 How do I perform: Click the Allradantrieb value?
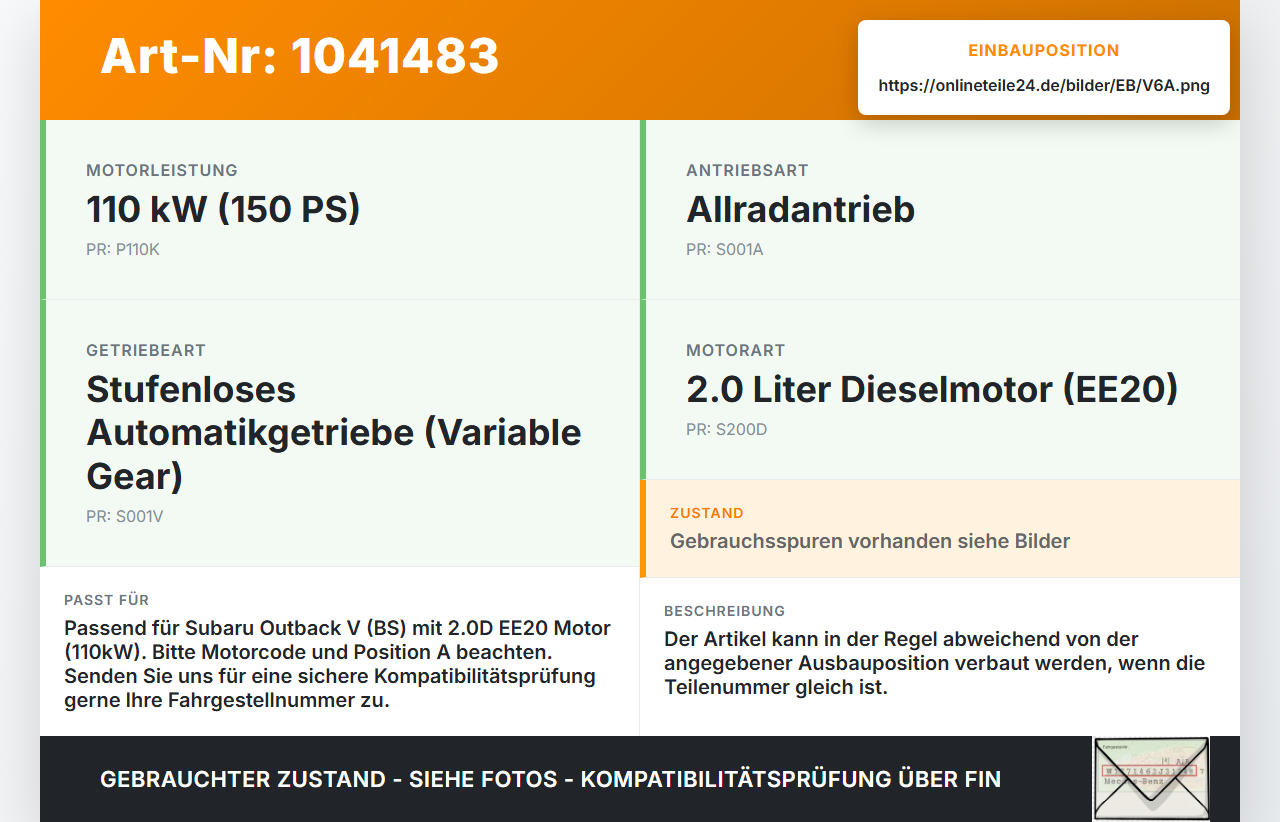tap(800, 209)
